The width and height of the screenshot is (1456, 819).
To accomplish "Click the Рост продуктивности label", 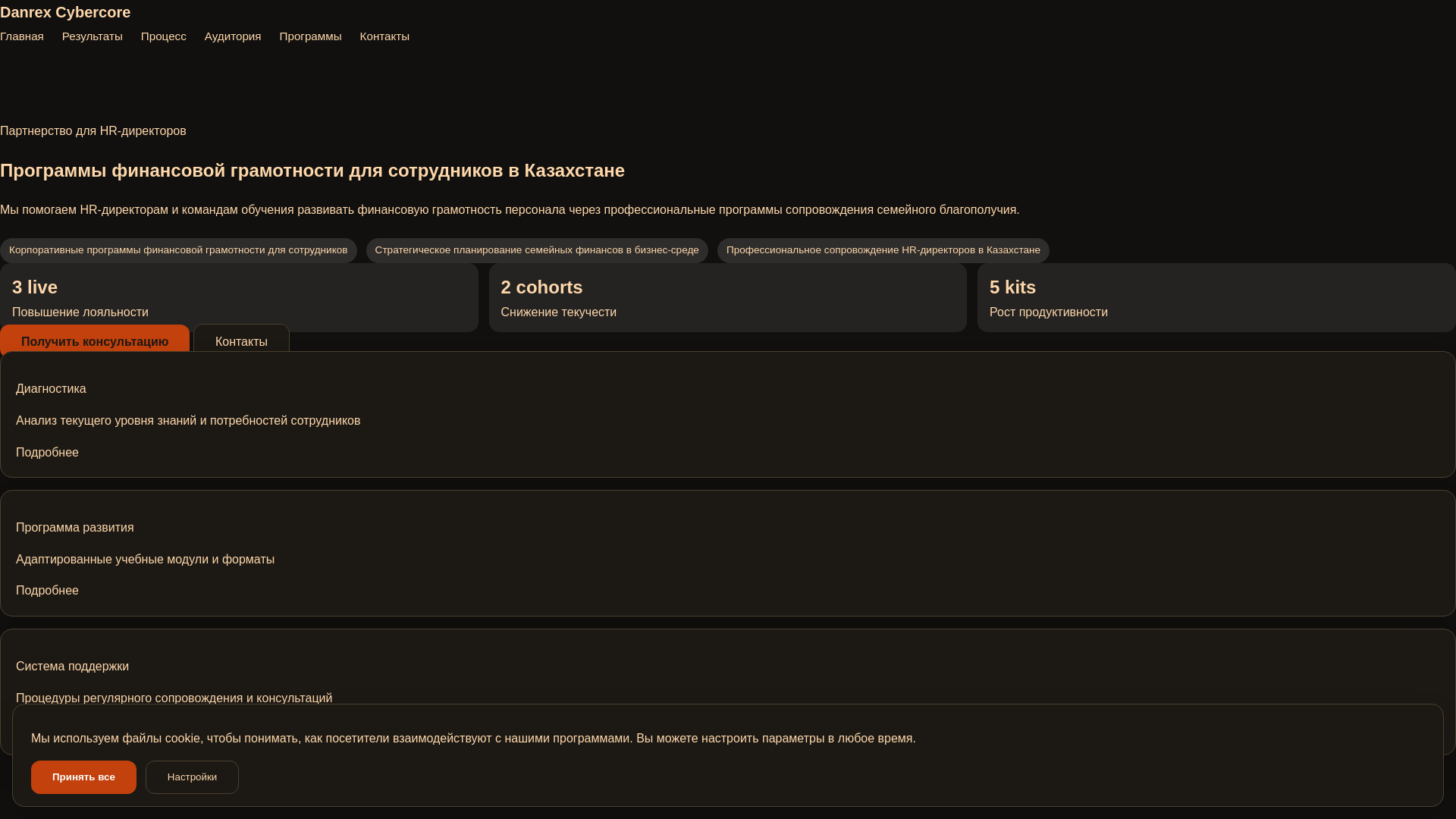I will 1049,312.
